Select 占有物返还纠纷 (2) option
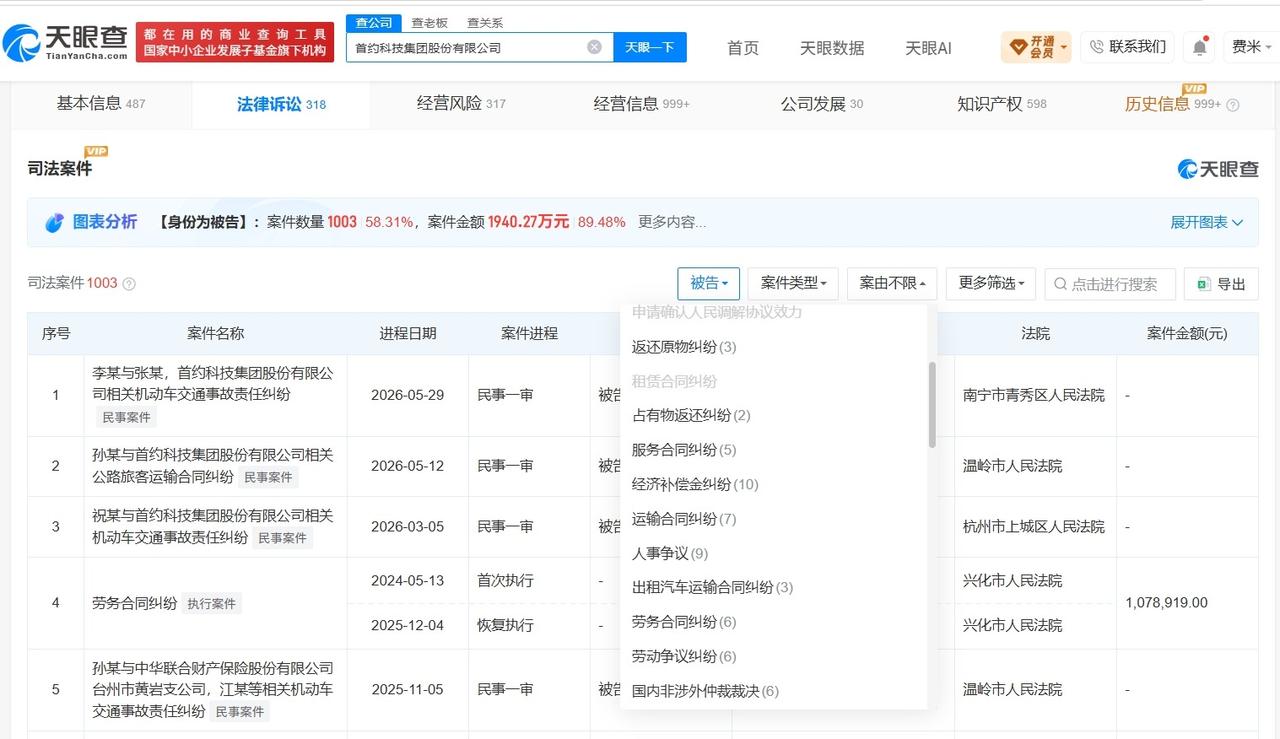The width and height of the screenshot is (1280, 739). pyautogui.click(x=691, y=415)
